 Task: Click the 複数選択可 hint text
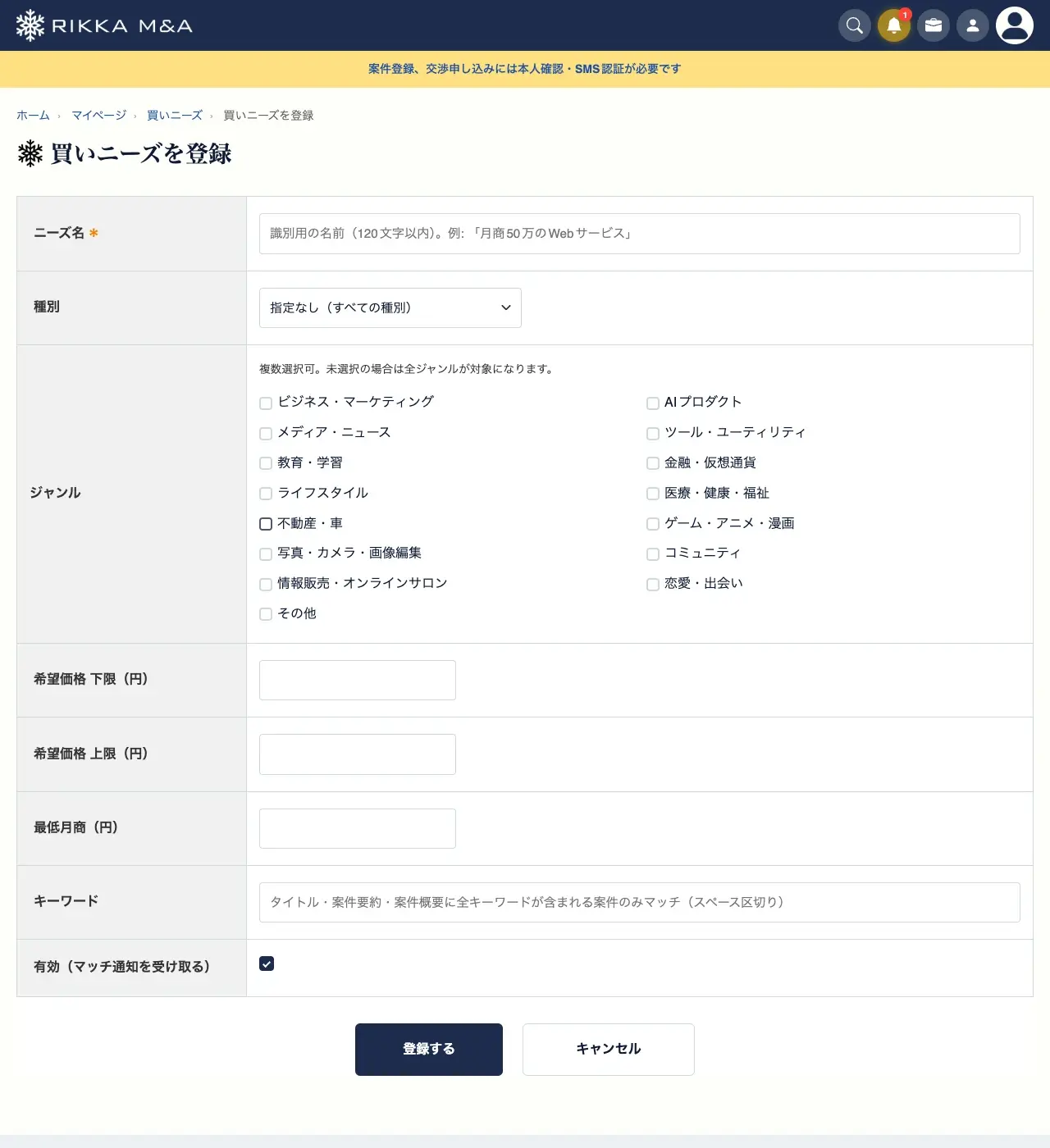(408, 369)
